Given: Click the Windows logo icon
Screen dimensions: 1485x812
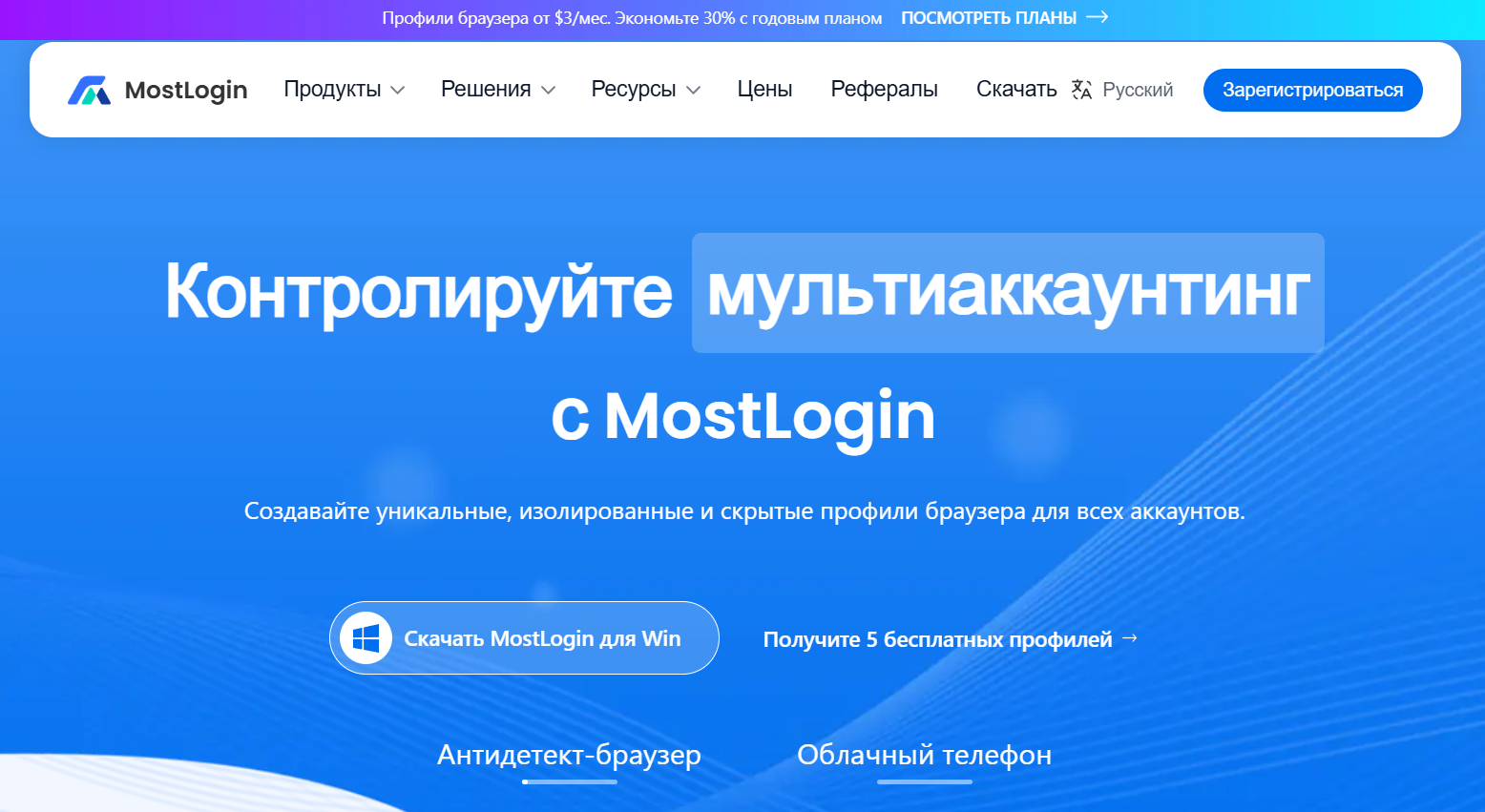Looking at the screenshot, I should coord(366,638).
